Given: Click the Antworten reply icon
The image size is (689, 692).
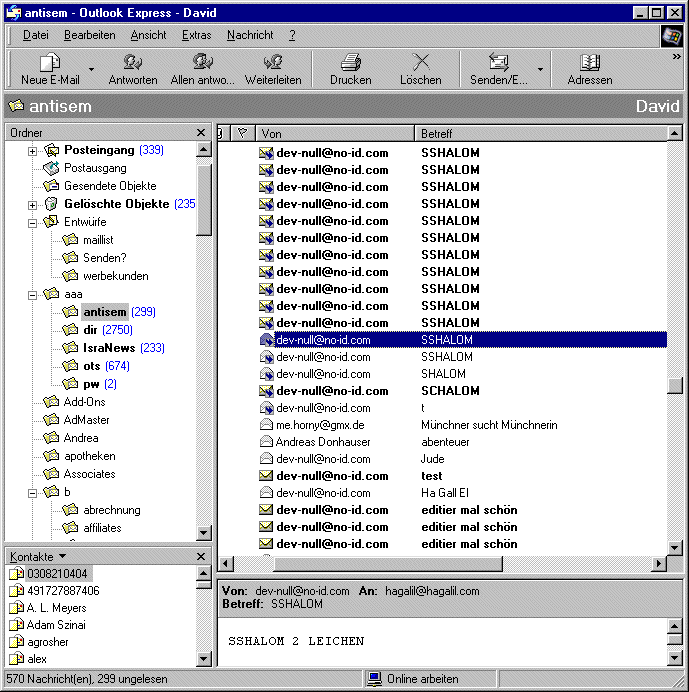Looking at the screenshot, I should point(132,63).
